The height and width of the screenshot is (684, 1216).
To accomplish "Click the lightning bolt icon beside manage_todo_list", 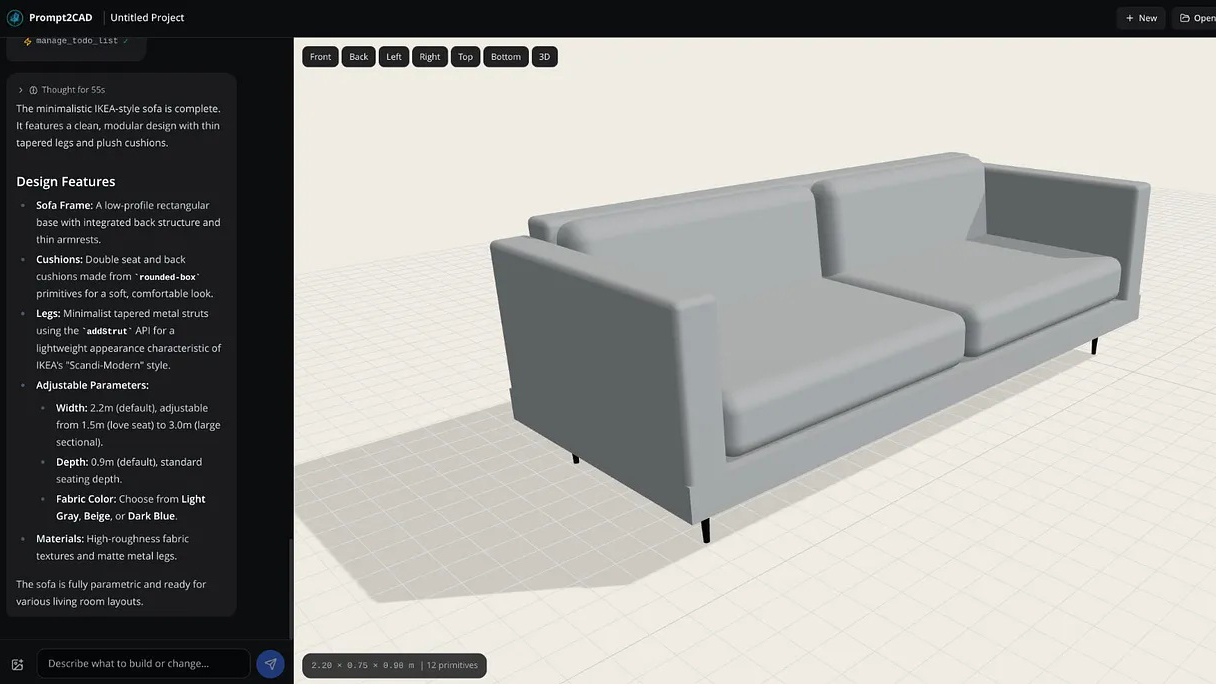I will tap(28, 41).
